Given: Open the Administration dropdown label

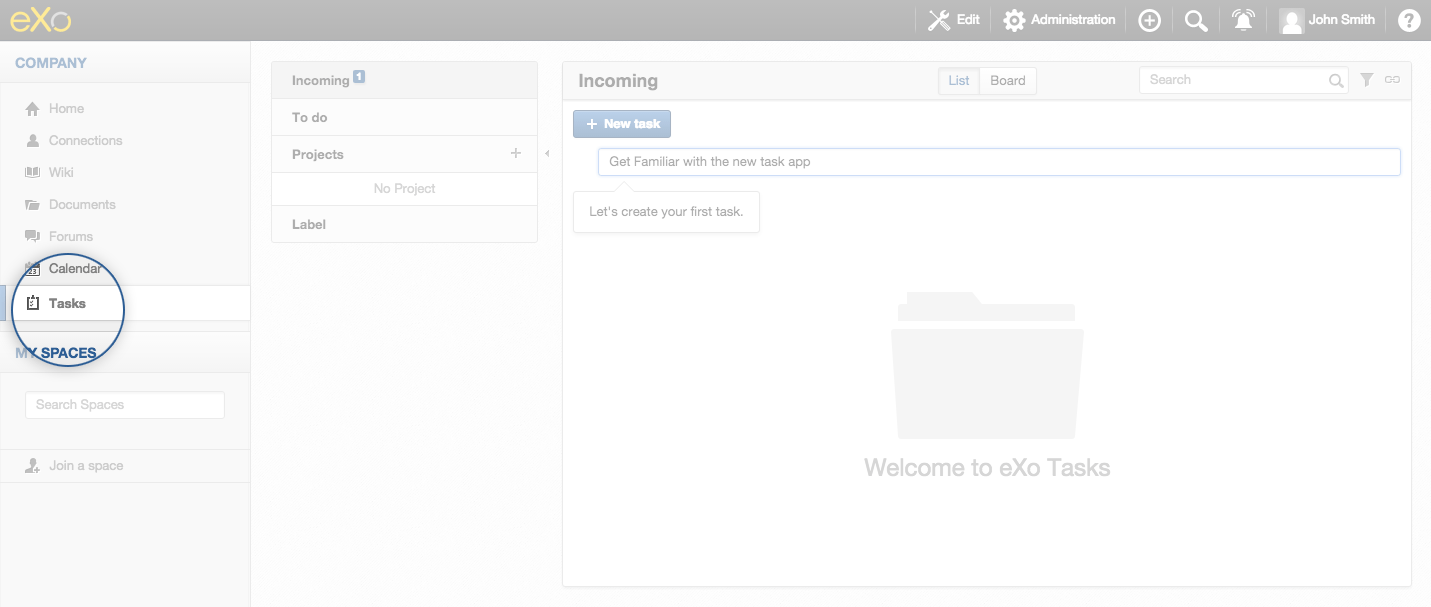Looking at the screenshot, I should pyautogui.click(x=1073, y=20).
